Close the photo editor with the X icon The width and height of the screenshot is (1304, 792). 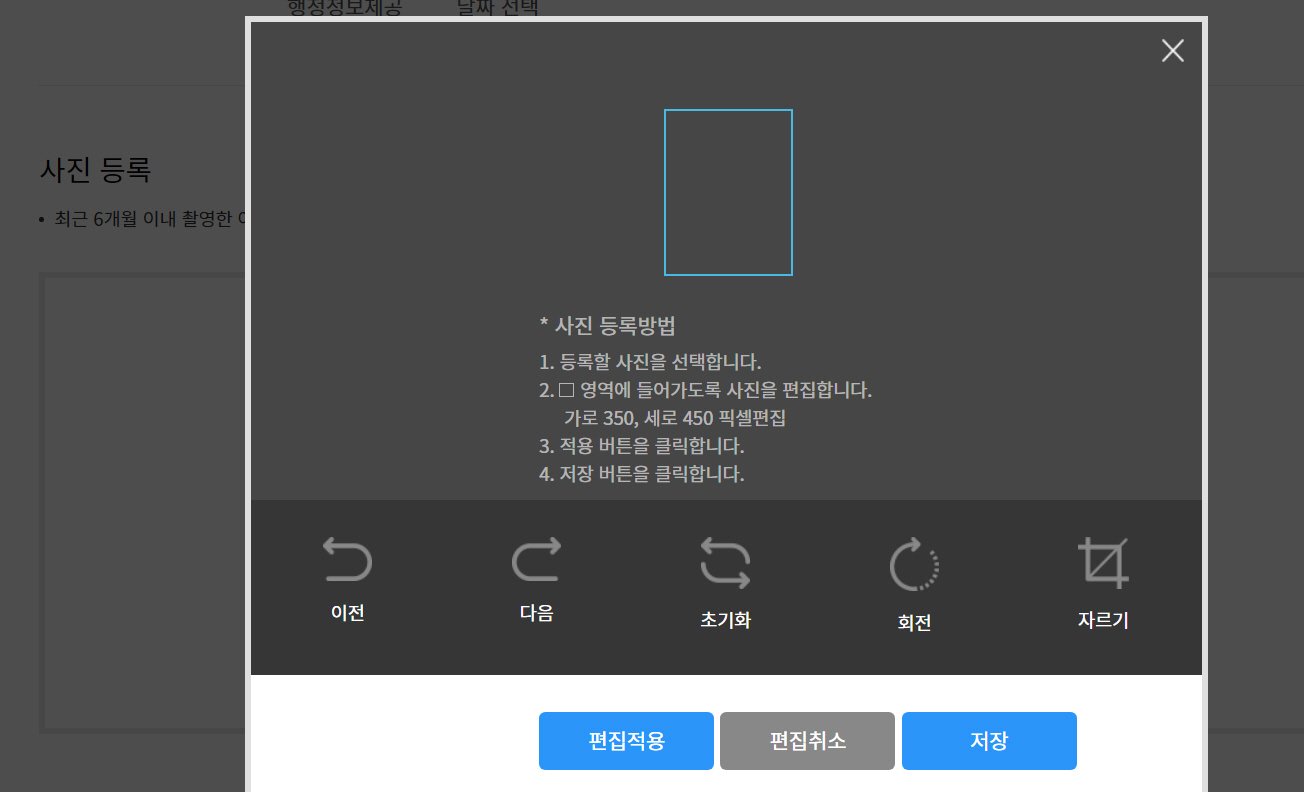(1172, 51)
